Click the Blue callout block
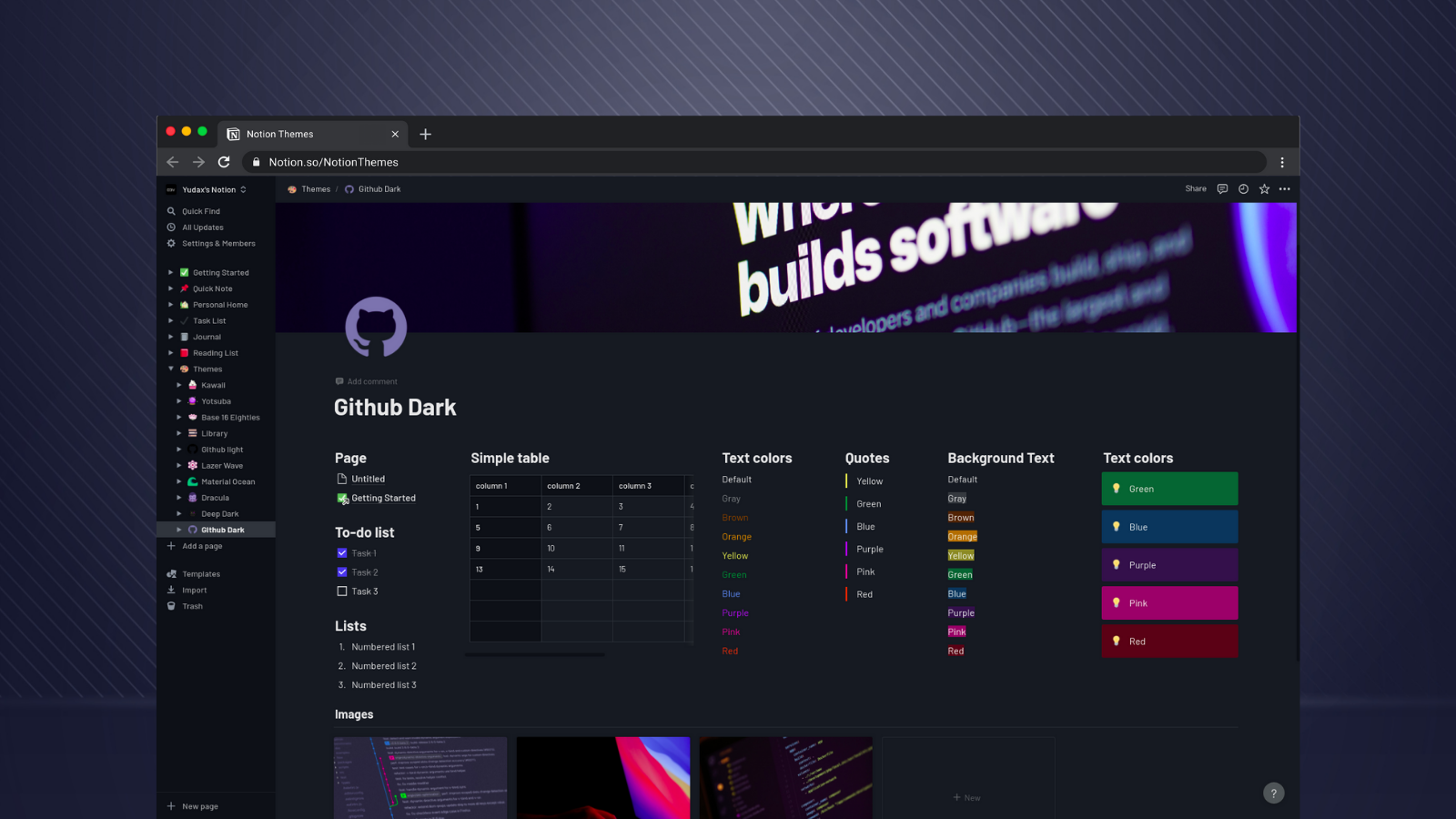 click(1169, 527)
